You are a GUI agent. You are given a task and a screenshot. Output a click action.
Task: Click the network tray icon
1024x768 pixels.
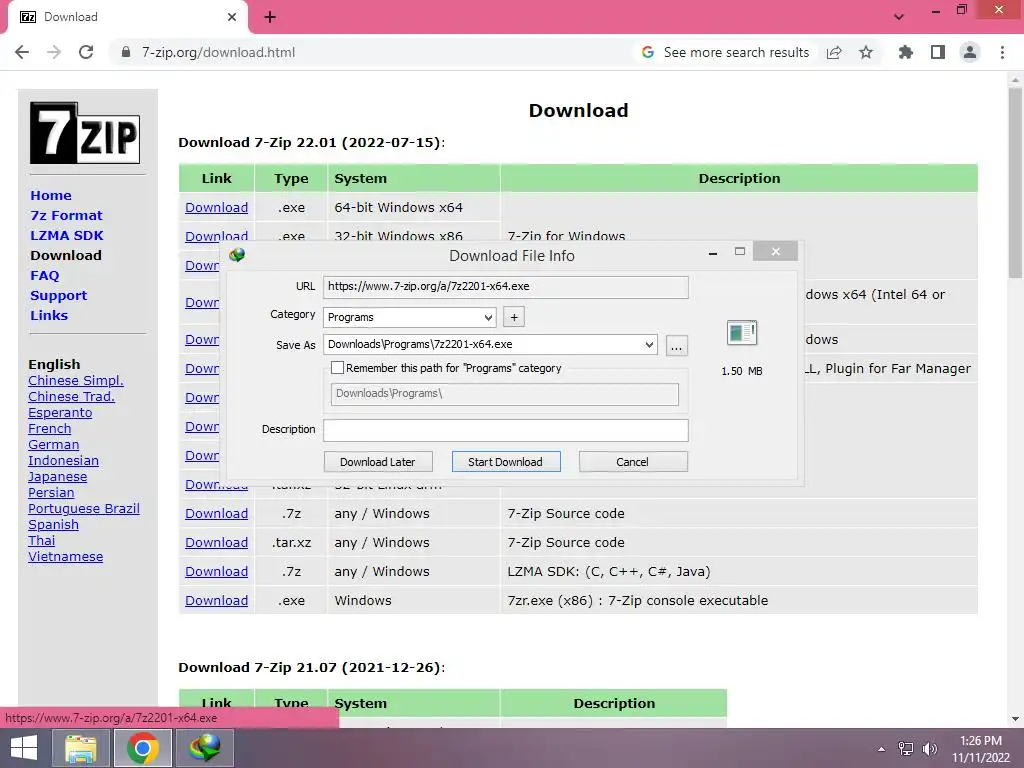(906, 749)
